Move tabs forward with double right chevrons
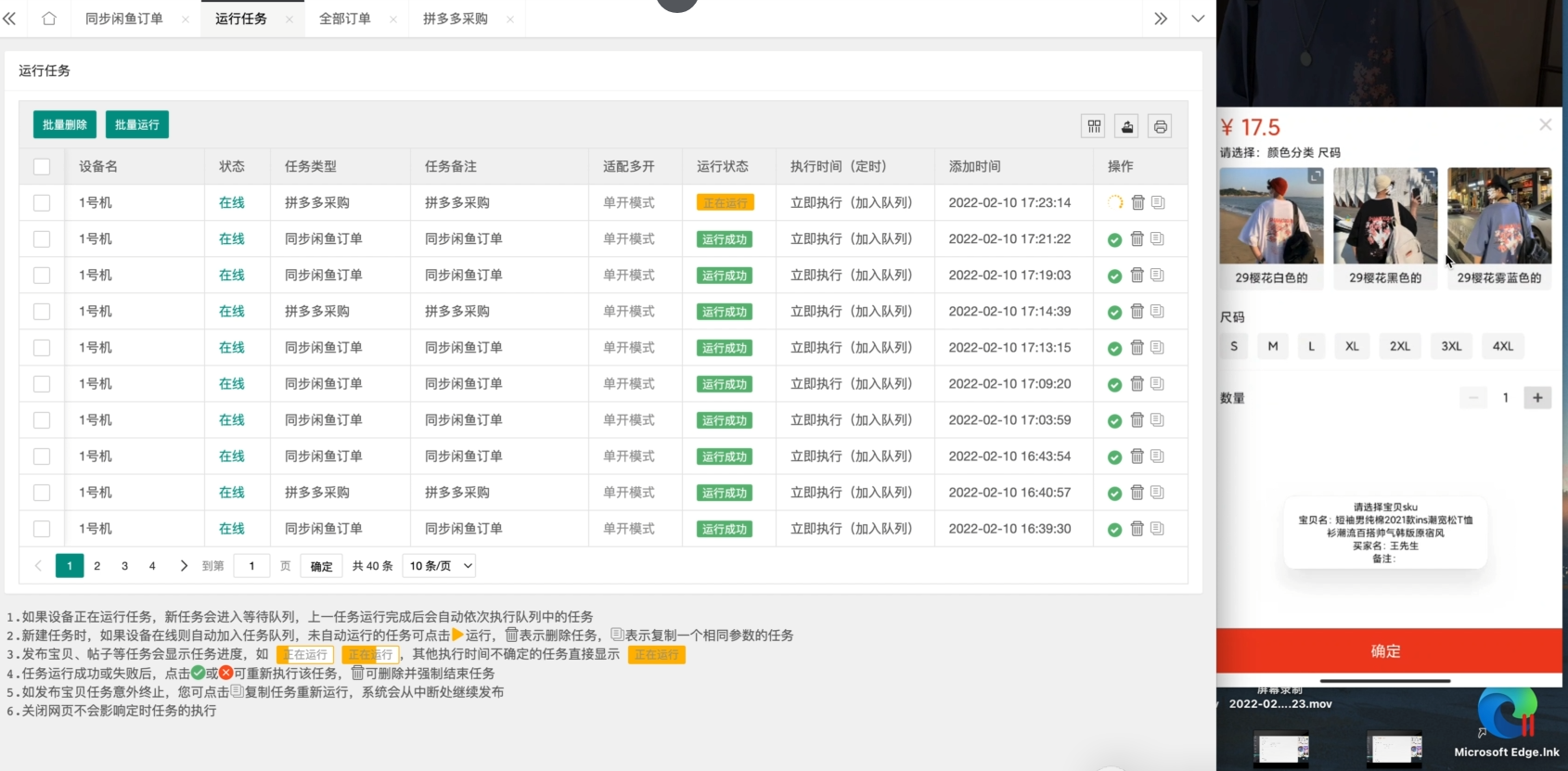1568x771 pixels. (1160, 19)
